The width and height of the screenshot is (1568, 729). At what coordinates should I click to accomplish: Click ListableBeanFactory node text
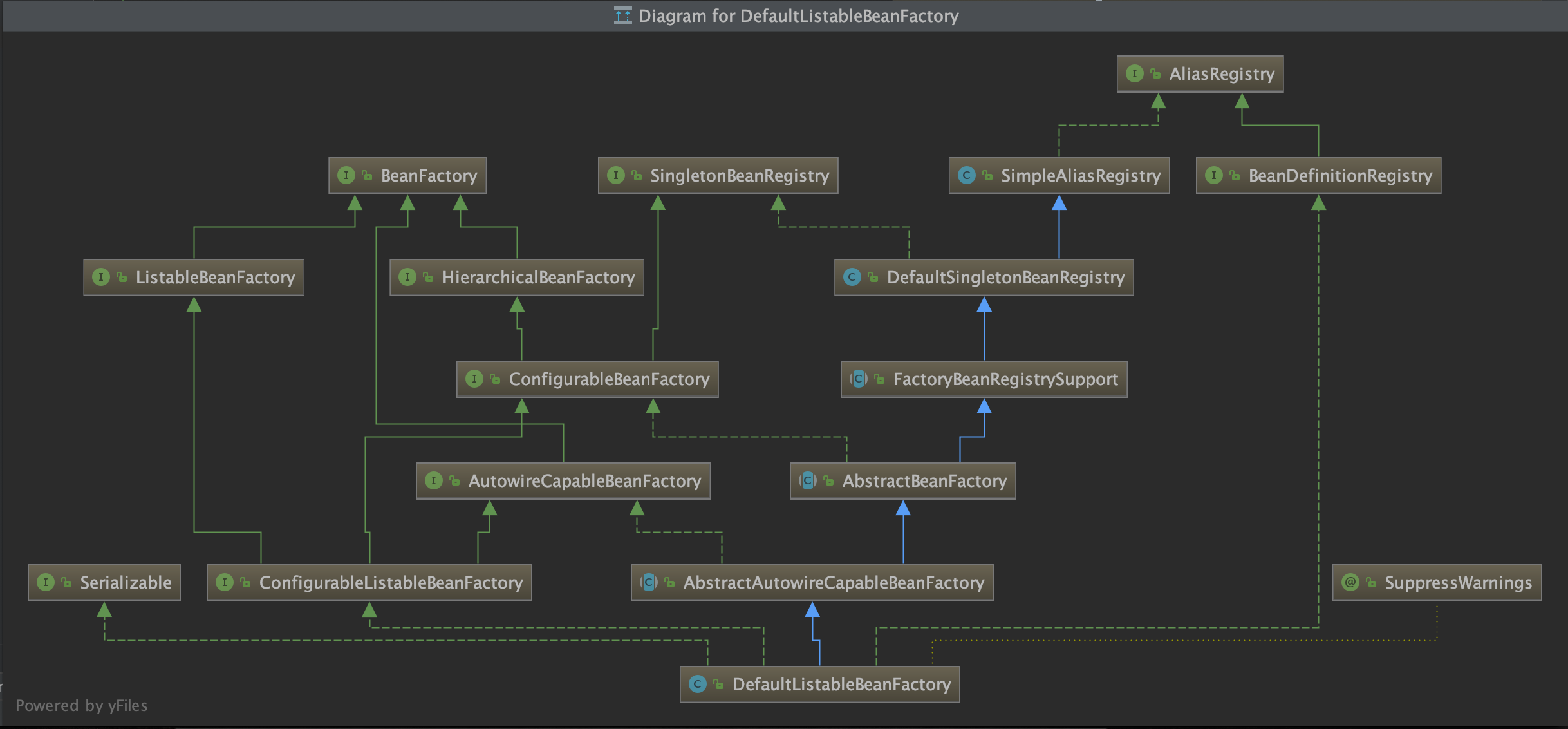click(215, 278)
